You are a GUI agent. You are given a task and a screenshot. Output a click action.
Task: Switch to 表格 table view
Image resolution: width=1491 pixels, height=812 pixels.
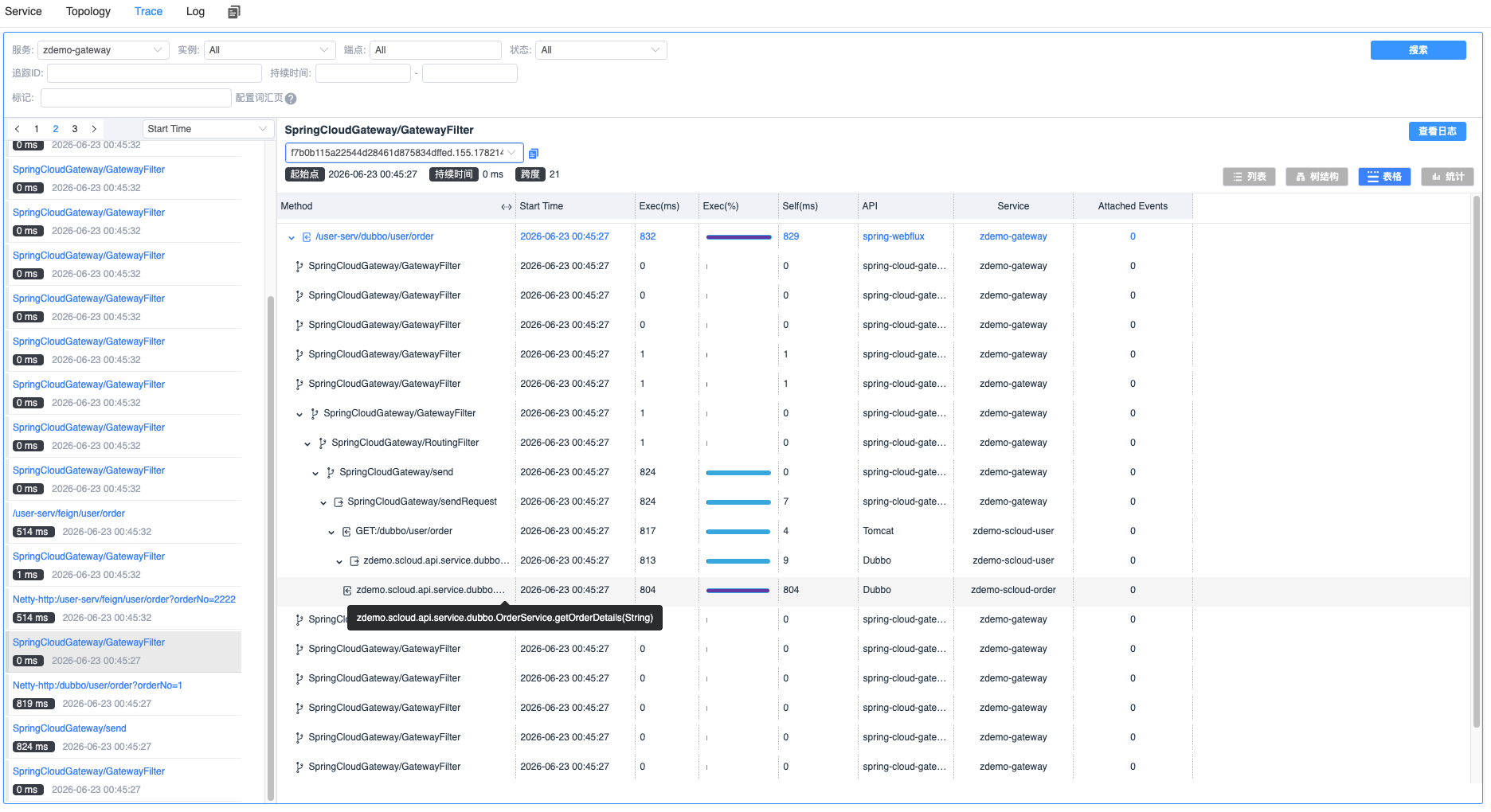pyautogui.click(x=1384, y=177)
